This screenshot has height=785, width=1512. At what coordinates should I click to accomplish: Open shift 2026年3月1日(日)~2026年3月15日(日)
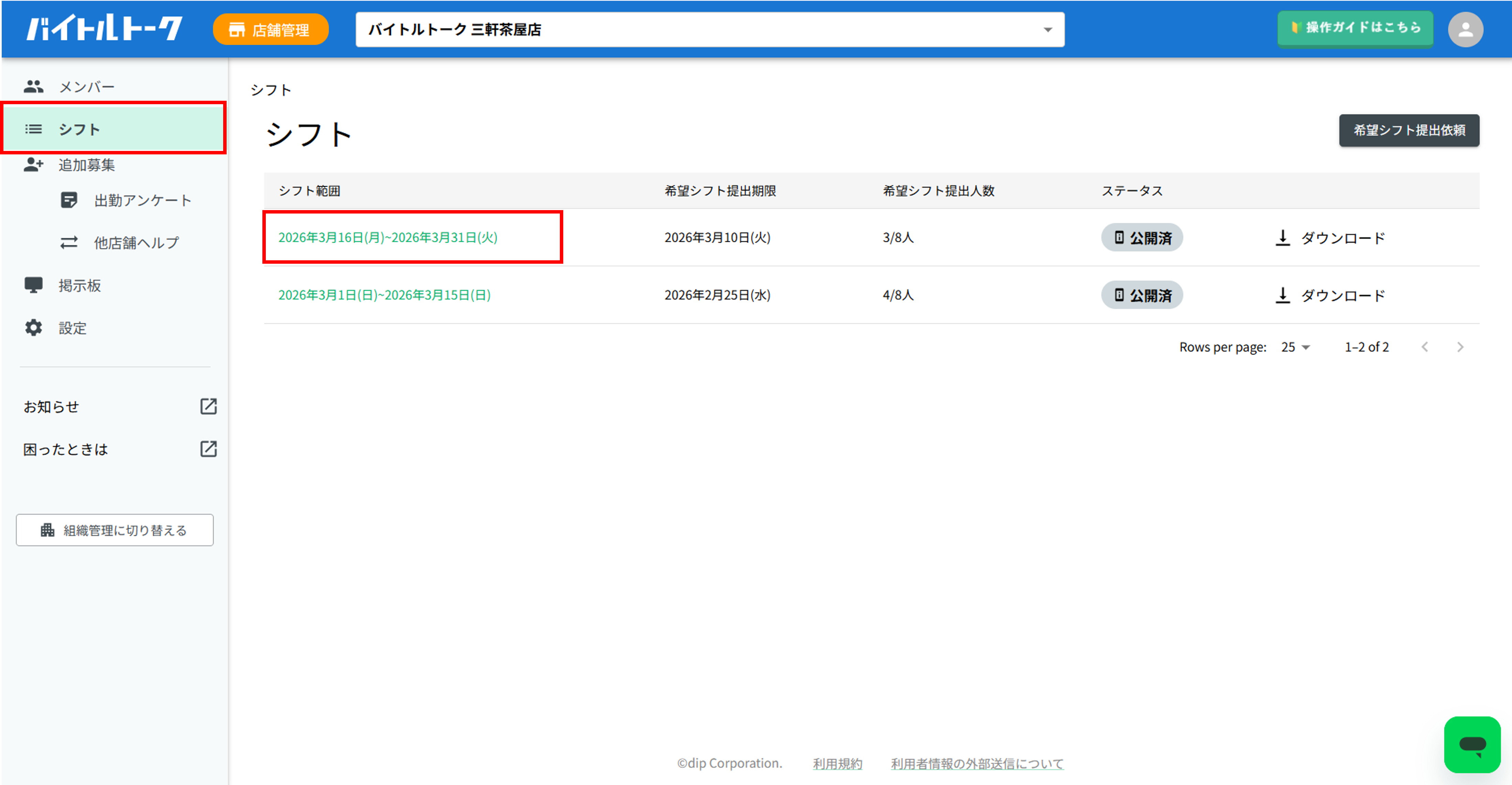point(384,295)
